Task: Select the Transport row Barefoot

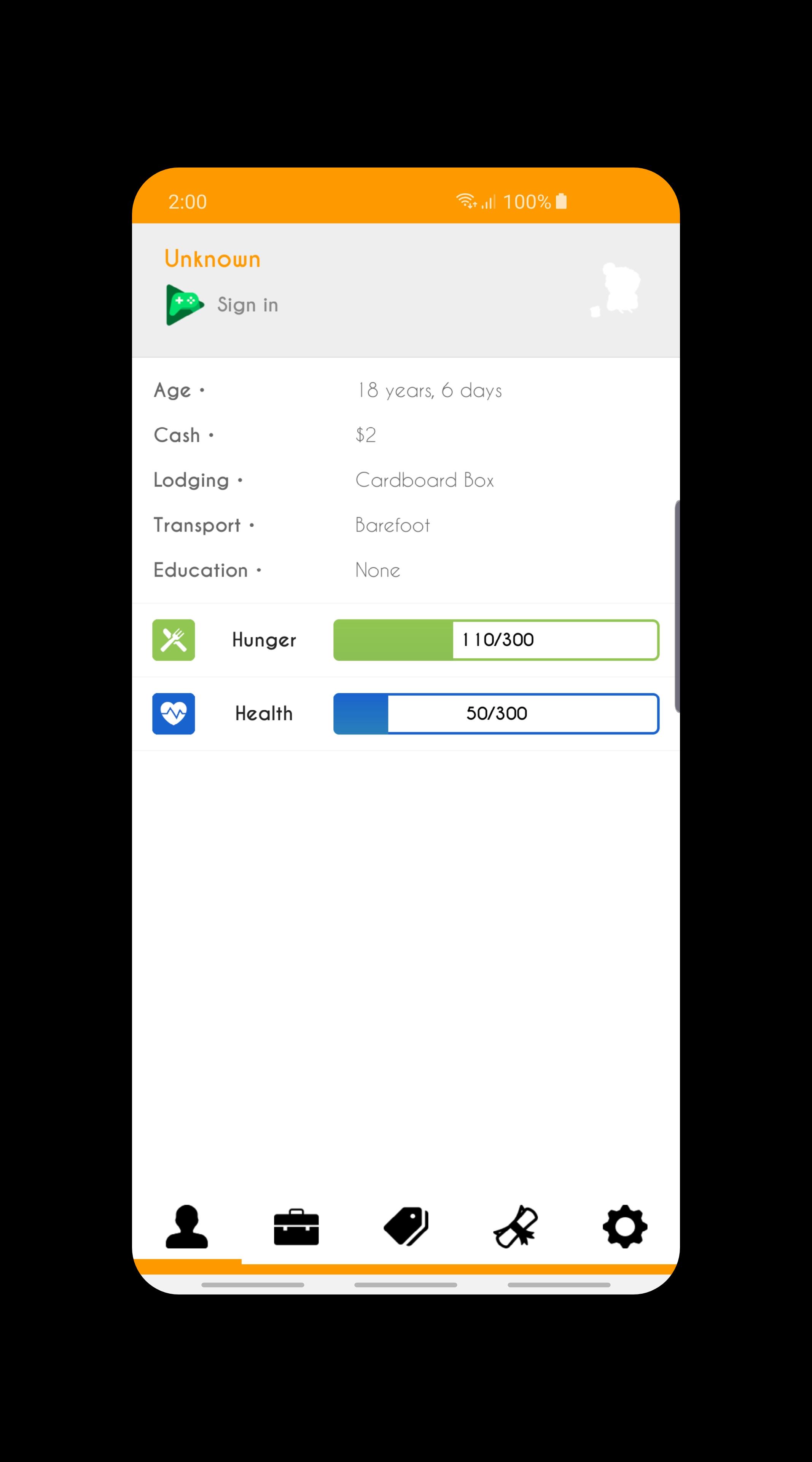Action: tap(392, 525)
